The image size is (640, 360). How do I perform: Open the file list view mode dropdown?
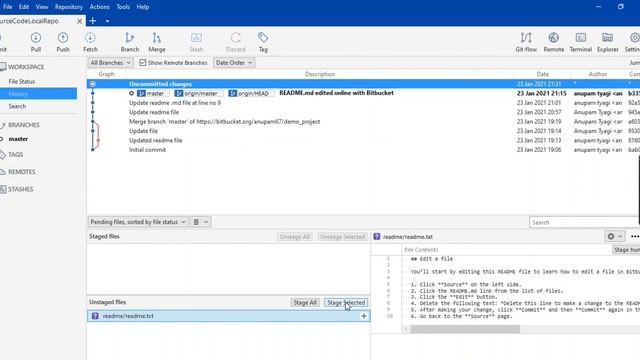coord(200,222)
